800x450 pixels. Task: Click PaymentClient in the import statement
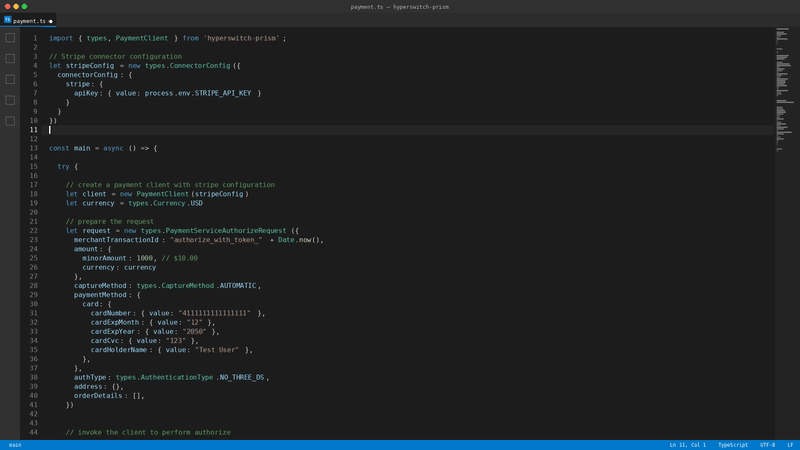(x=141, y=38)
